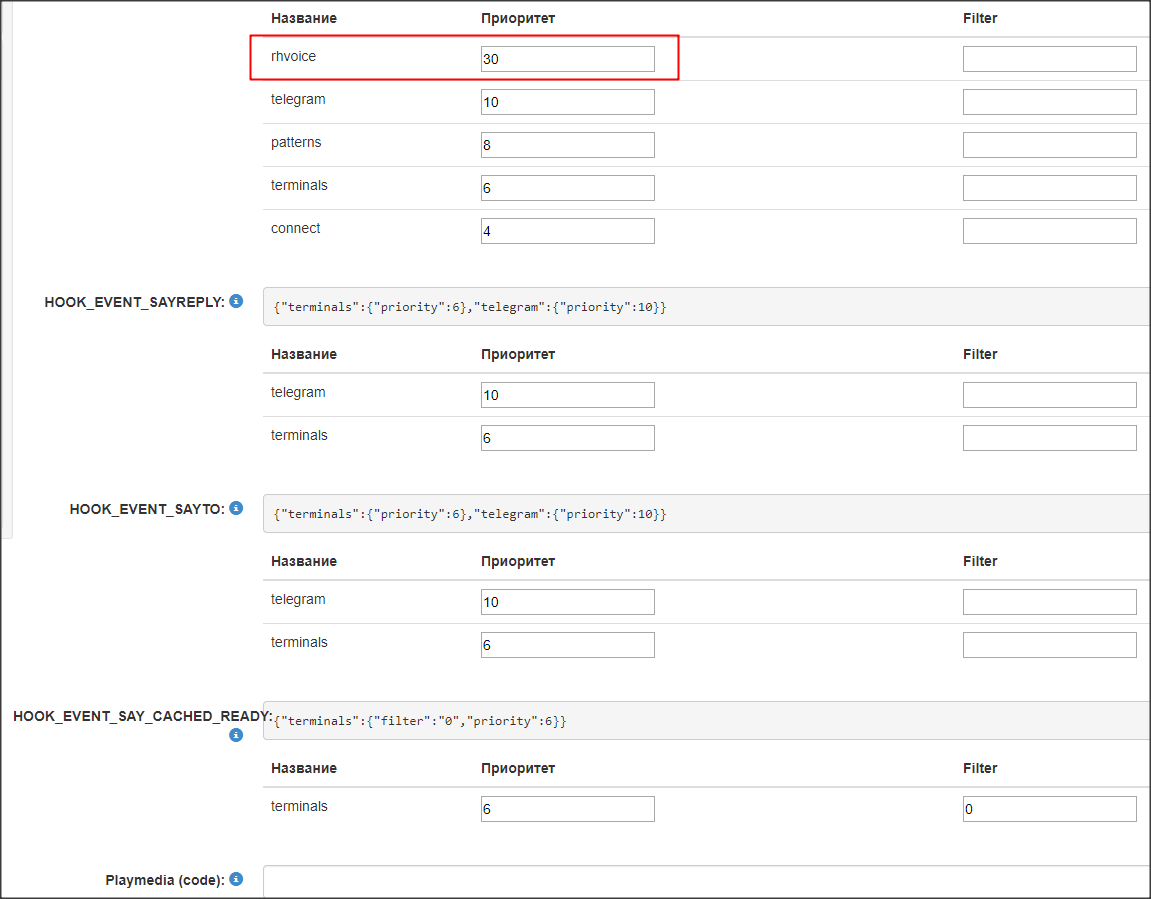
Task: Click the rhvoice Filter input
Action: coord(1049,59)
